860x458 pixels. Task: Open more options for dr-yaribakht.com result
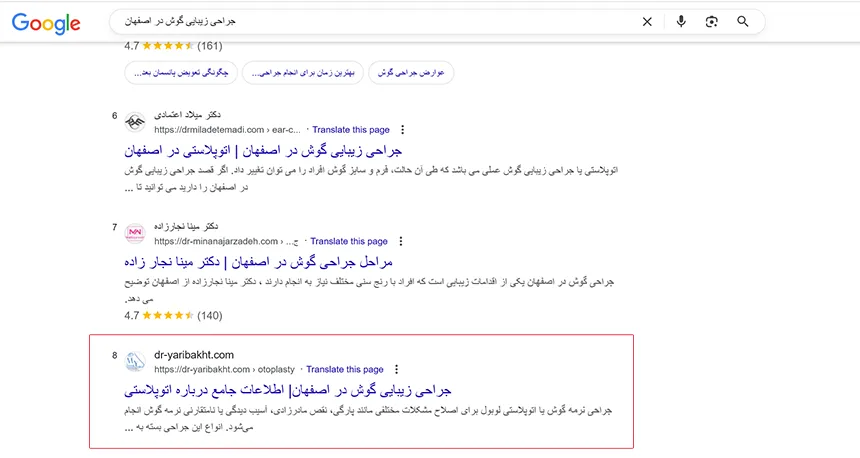396,369
